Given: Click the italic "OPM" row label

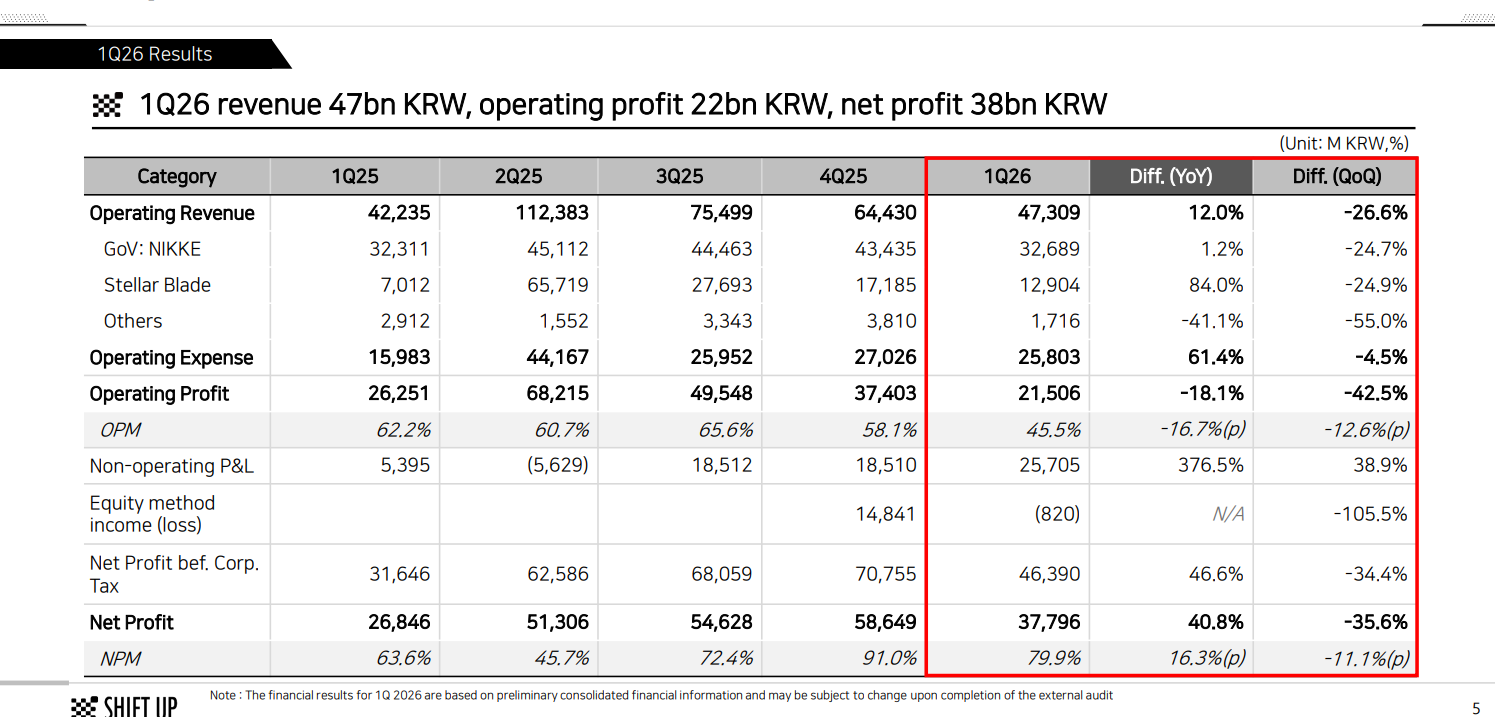Looking at the screenshot, I should pos(120,430).
